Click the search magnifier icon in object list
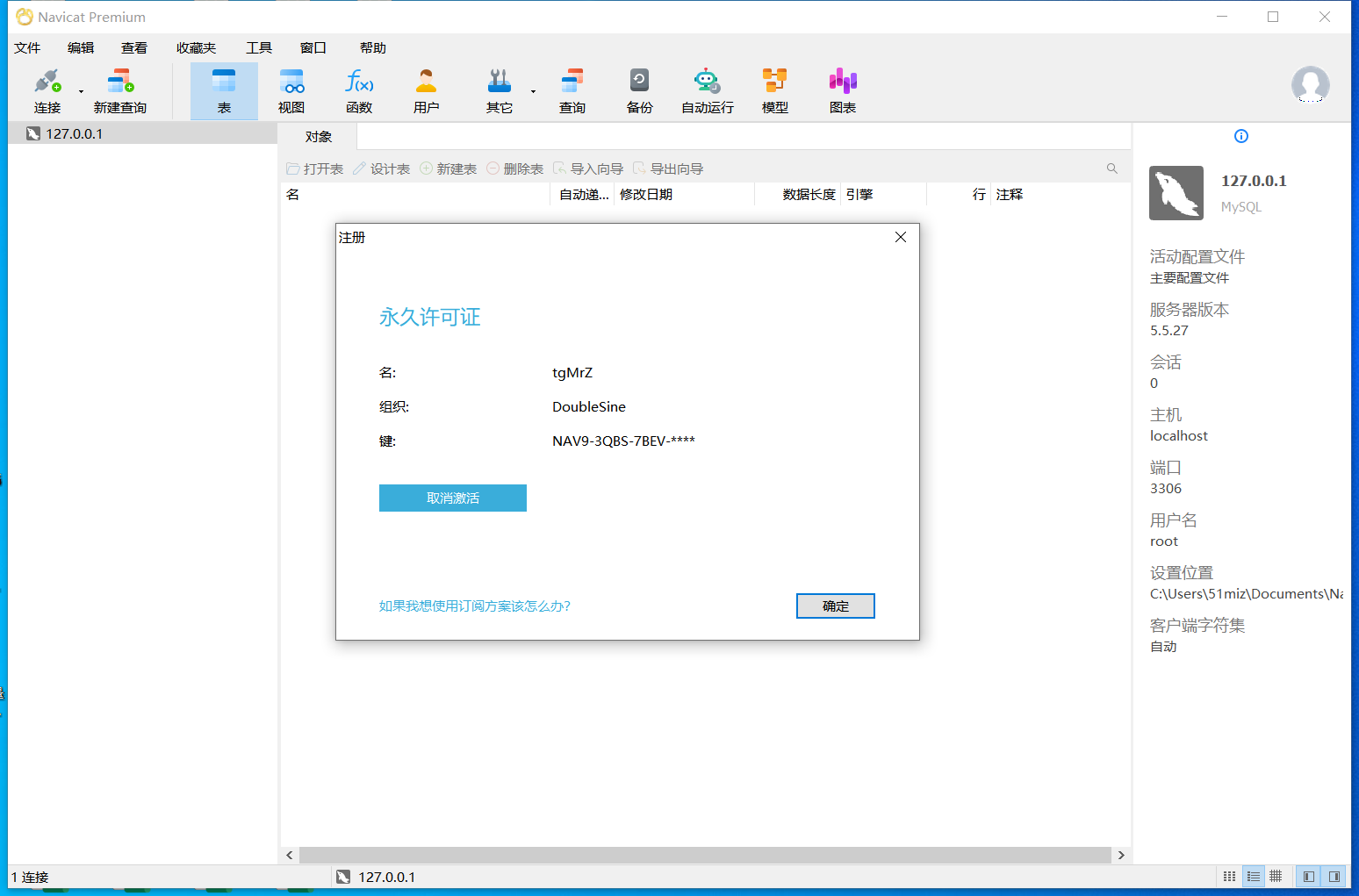Screen dimensions: 1359x896 point(1112,168)
